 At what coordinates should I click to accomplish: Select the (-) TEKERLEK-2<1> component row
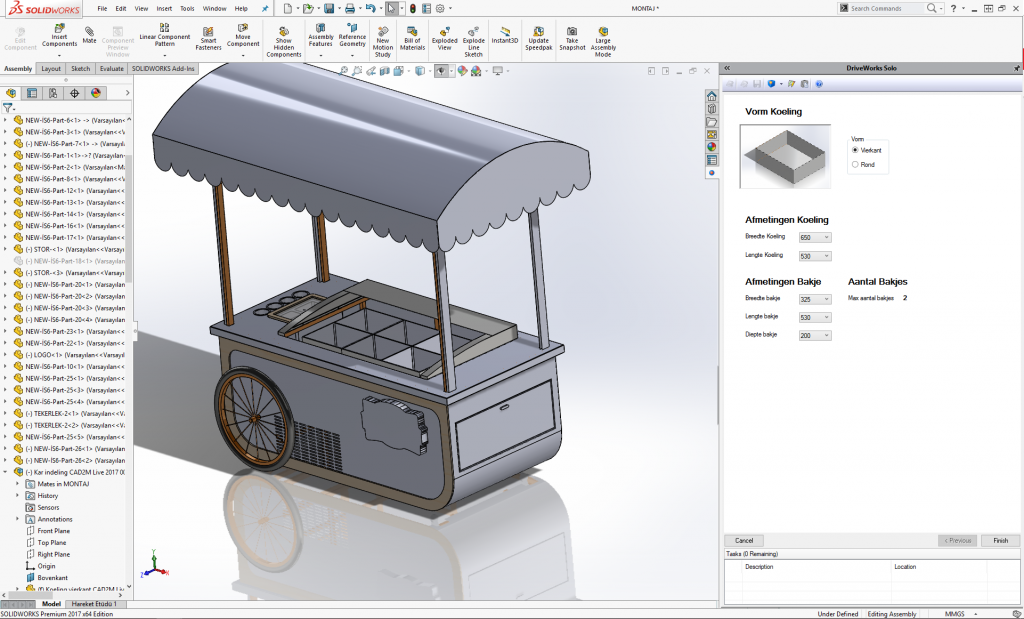[69, 413]
